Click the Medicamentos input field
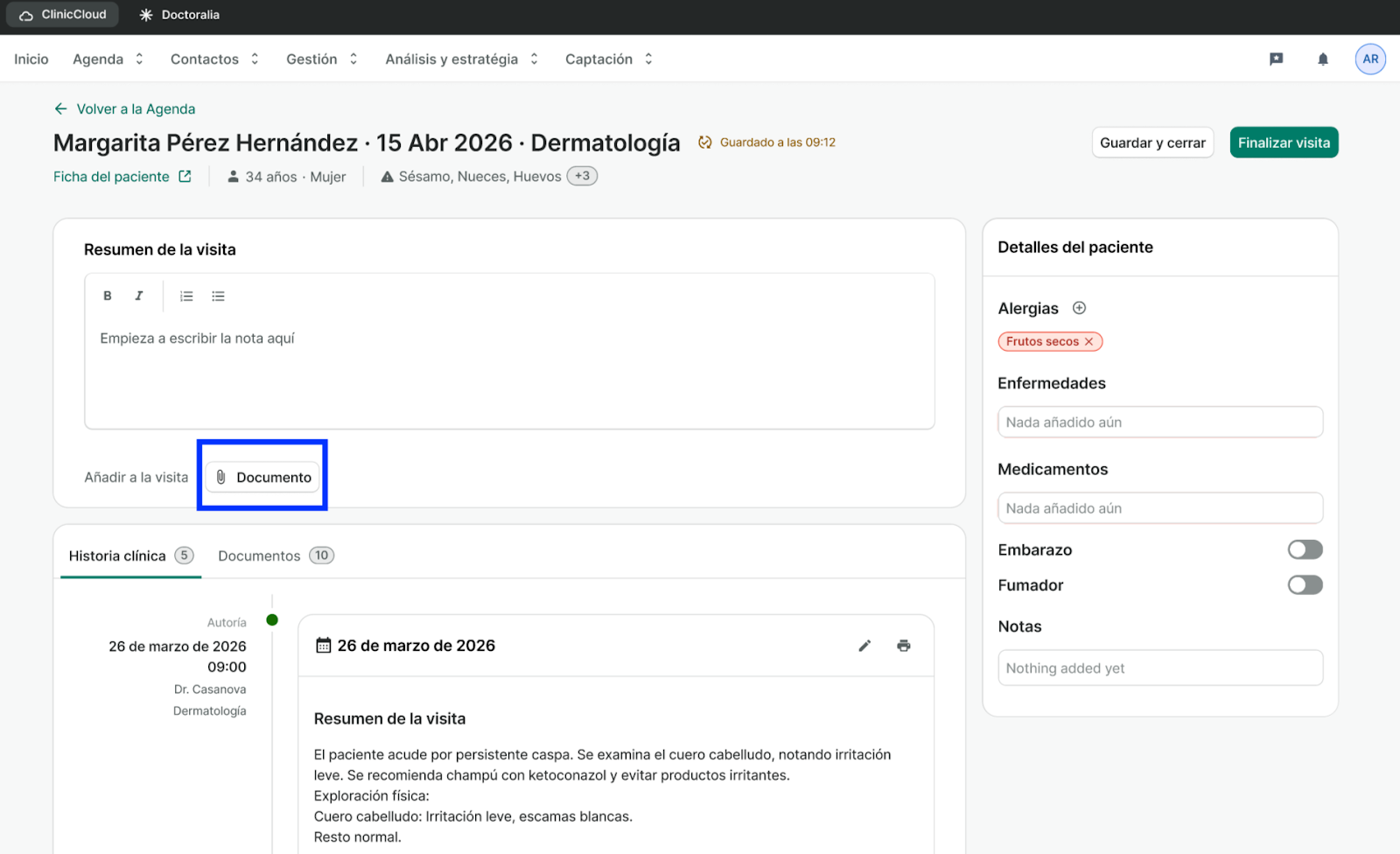Viewport: 1400px width, 854px height. (1160, 507)
